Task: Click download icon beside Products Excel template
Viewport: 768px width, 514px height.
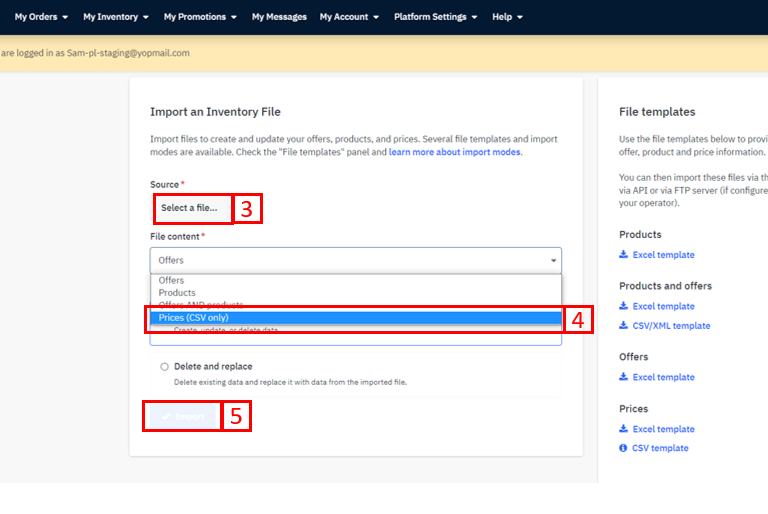Action: (x=624, y=255)
